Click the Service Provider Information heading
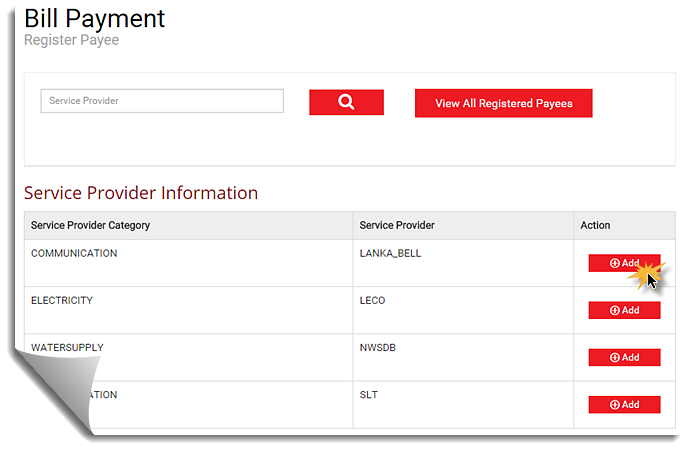The width and height of the screenshot is (687, 450). [x=141, y=193]
